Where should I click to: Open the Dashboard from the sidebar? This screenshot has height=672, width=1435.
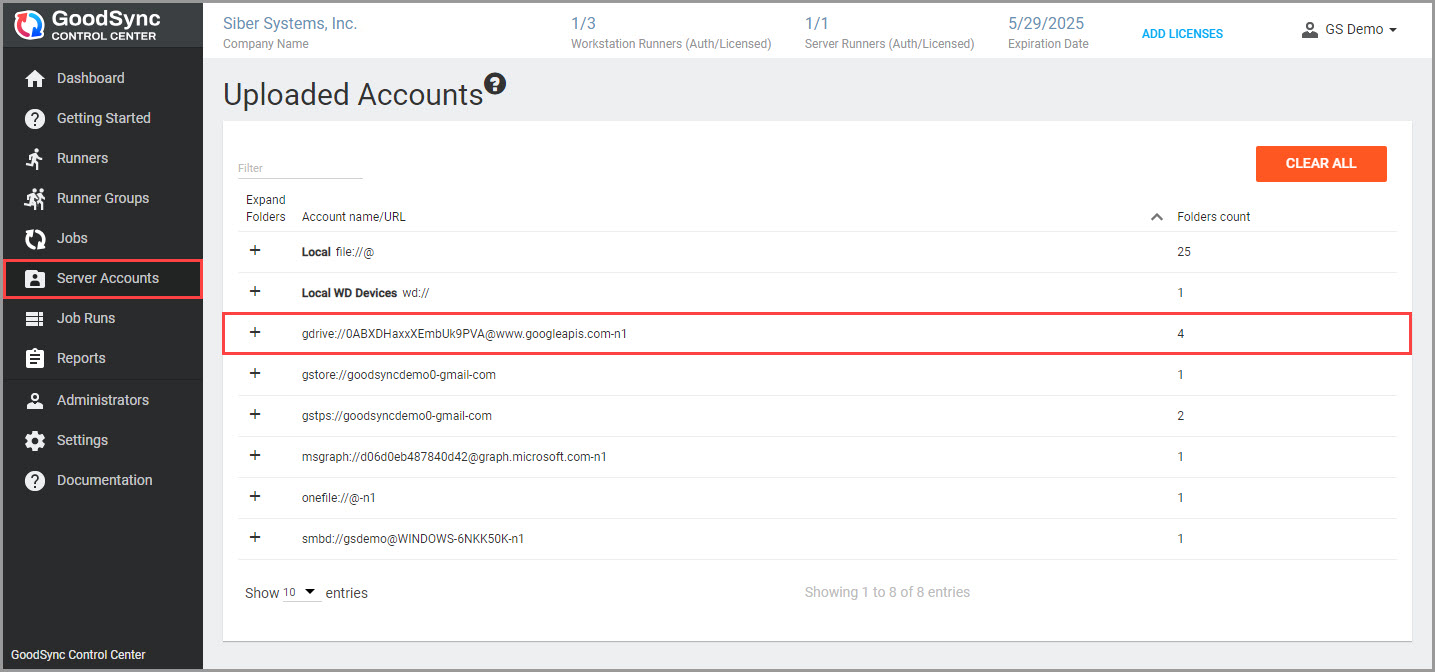[89, 78]
